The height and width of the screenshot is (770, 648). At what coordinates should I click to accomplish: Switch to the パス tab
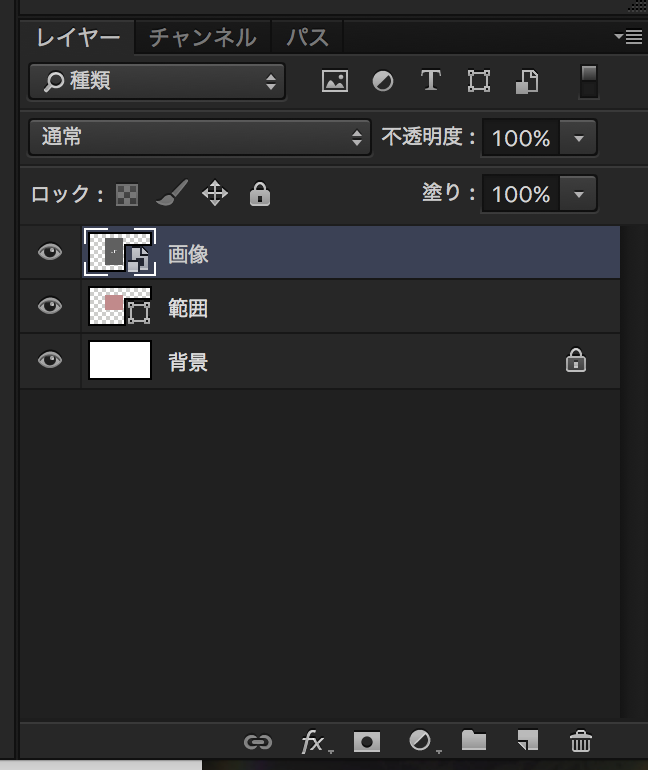[x=307, y=38]
